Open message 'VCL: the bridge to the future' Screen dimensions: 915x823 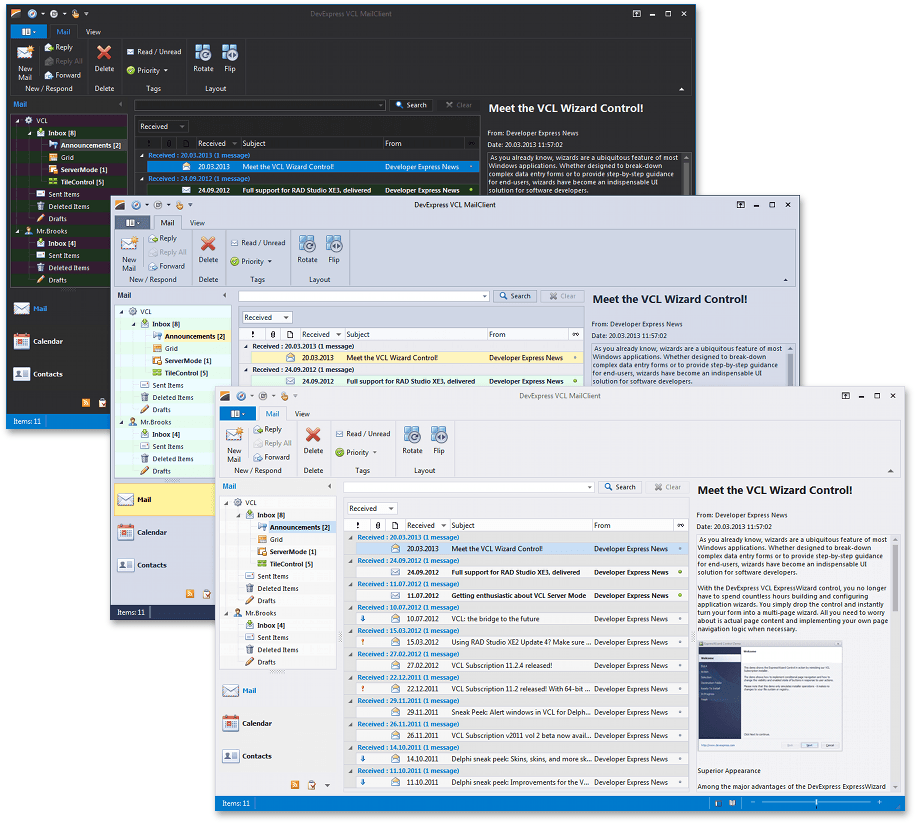tap(521, 619)
